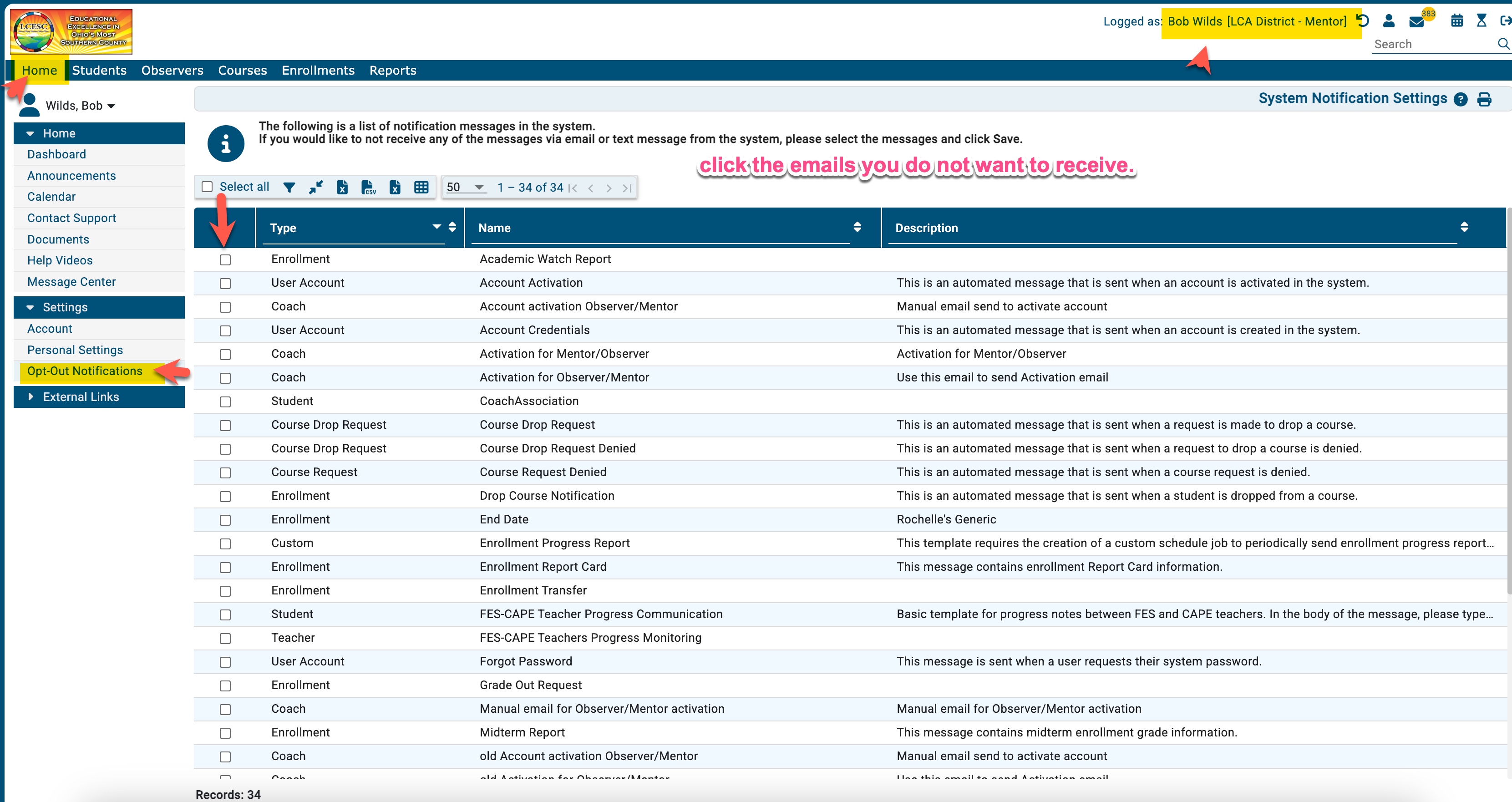
Task: Click the Search input field
Action: 1433,44
